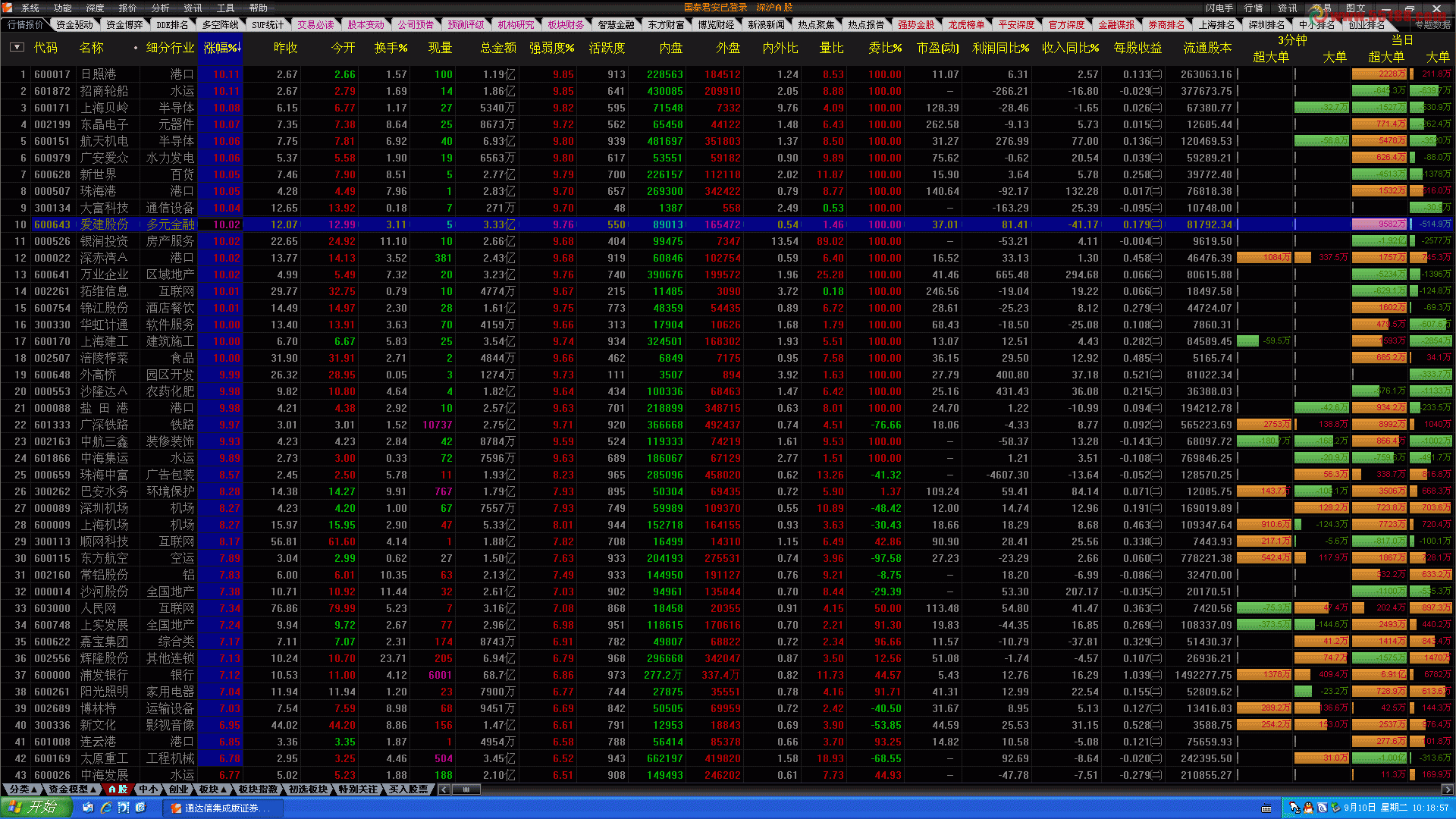
Task: Open the 股本变动 tab
Action: pyautogui.click(x=366, y=24)
